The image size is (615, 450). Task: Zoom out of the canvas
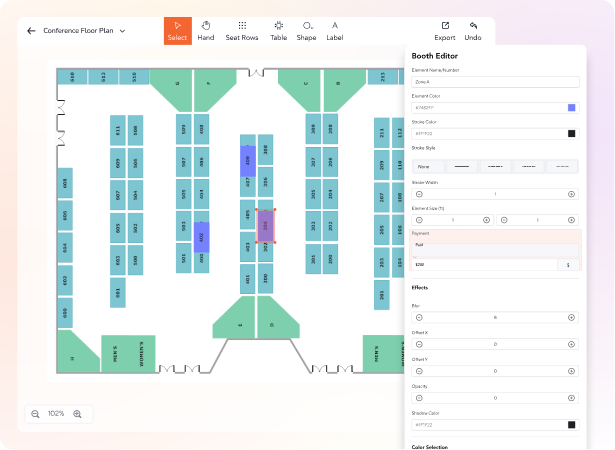(x=35, y=414)
